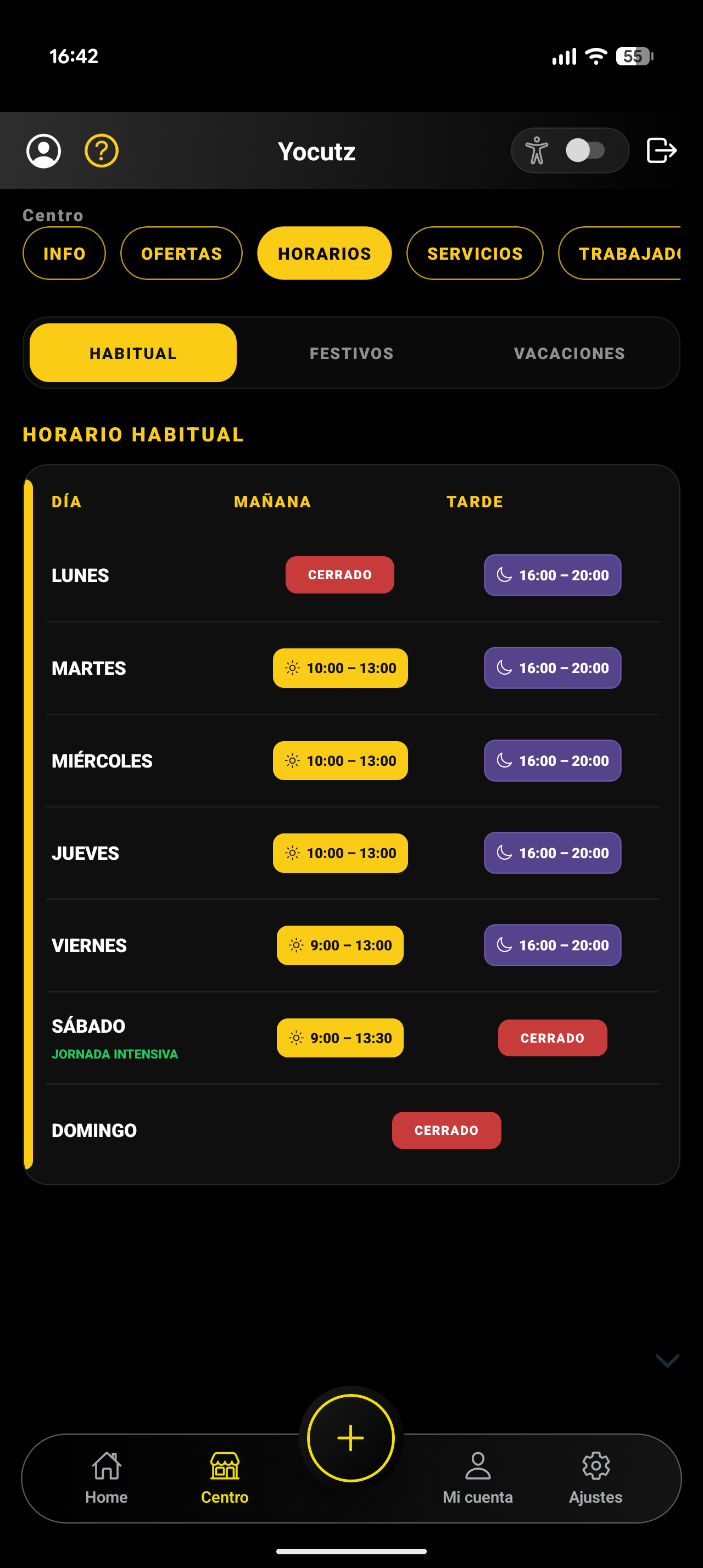Switch to the Vacaciones schedule segment
This screenshot has width=703, height=1568.
coord(569,353)
